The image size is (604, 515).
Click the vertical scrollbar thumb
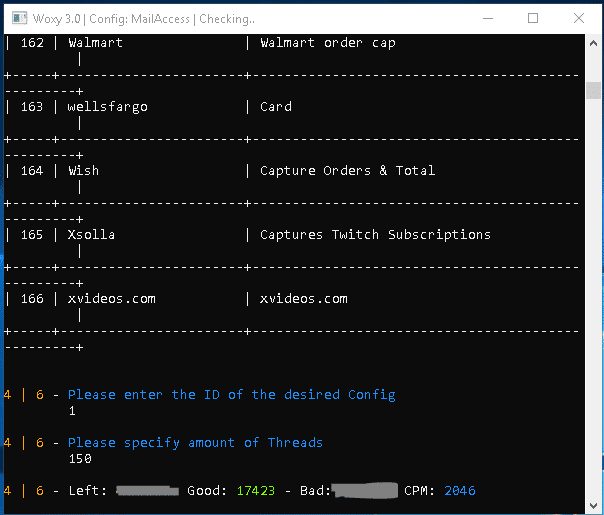594,90
